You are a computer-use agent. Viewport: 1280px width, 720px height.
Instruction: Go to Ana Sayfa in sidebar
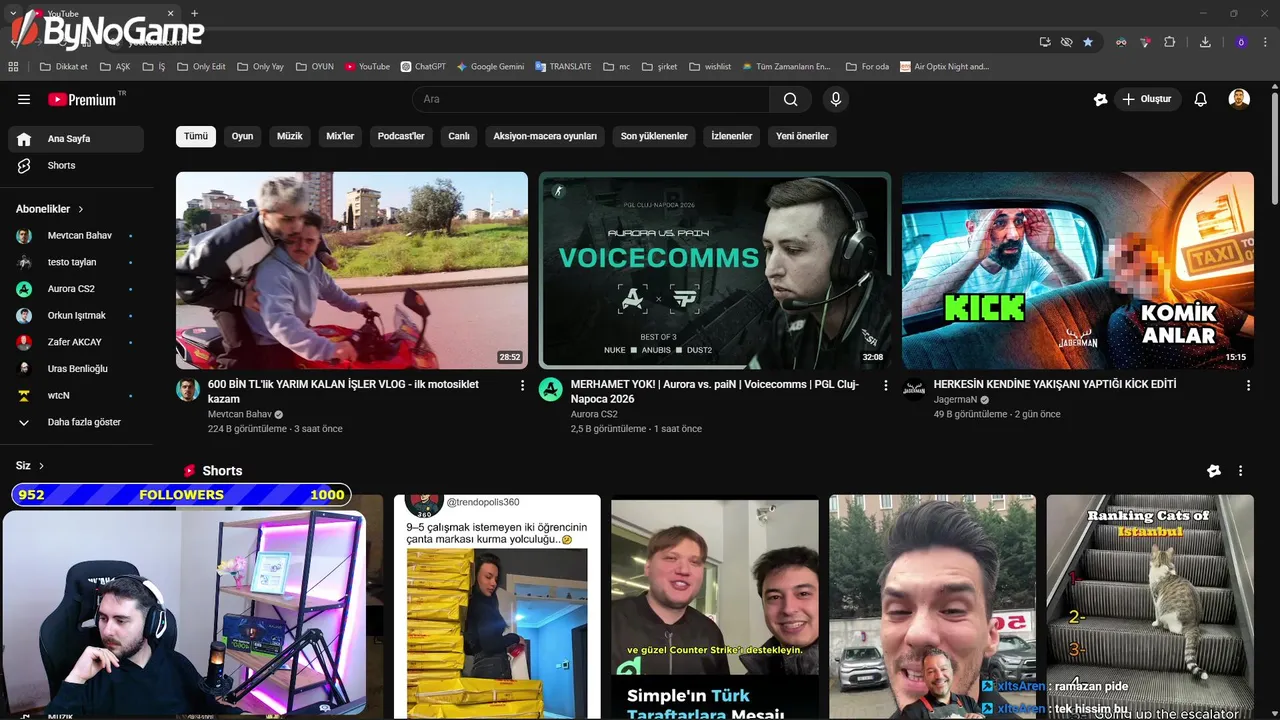[x=76, y=139]
